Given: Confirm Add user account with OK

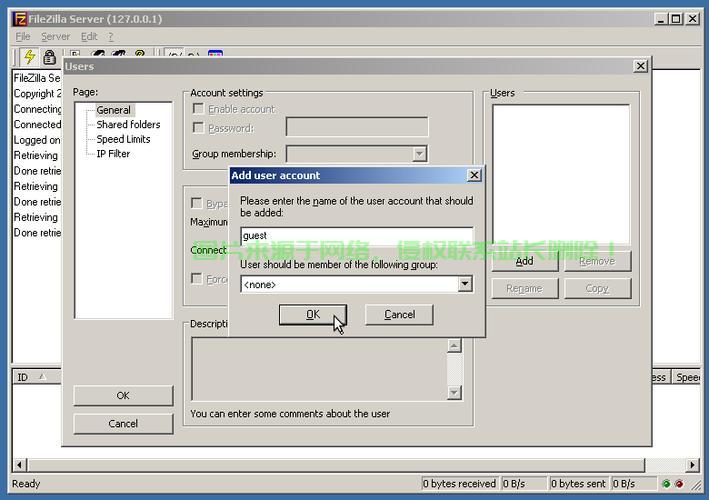Looking at the screenshot, I should pyautogui.click(x=312, y=315).
